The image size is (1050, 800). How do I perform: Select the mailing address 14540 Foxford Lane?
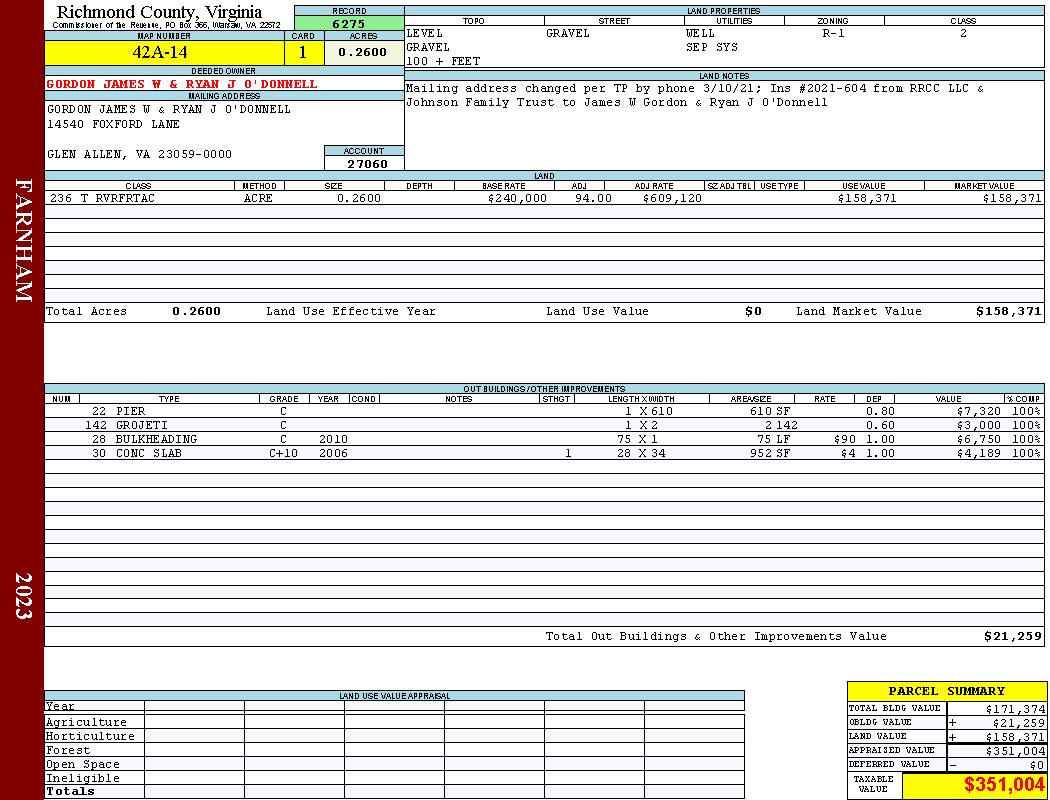click(113, 125)
